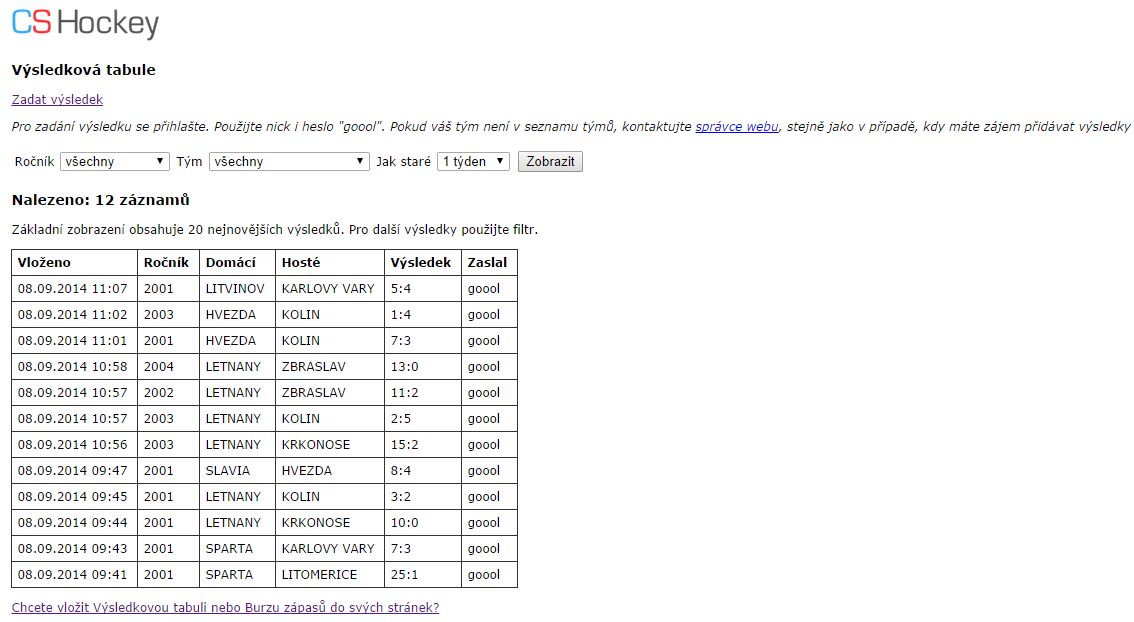Click the result 10:0
The height and width of the screenshot is (622, 1134).
pos(404,523)
